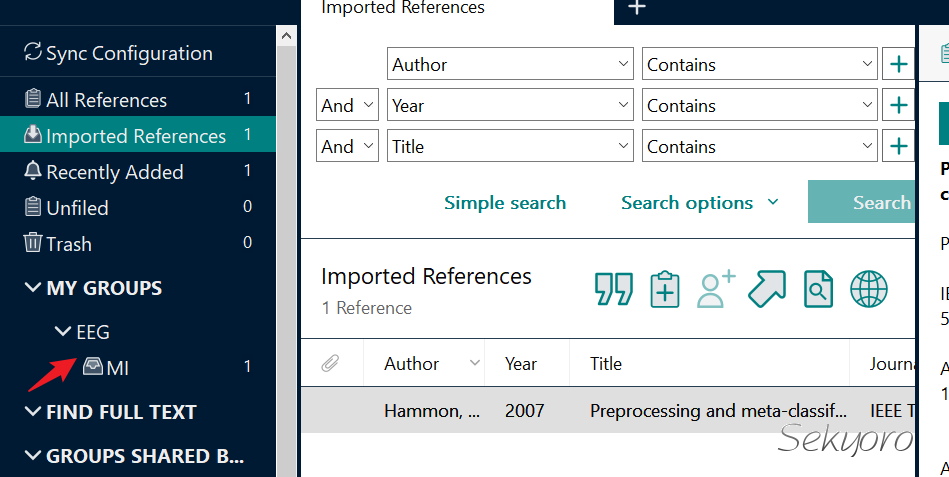Click the Insert Citation quote-marks icon
The image size is (949, 477).
point(614,289)
